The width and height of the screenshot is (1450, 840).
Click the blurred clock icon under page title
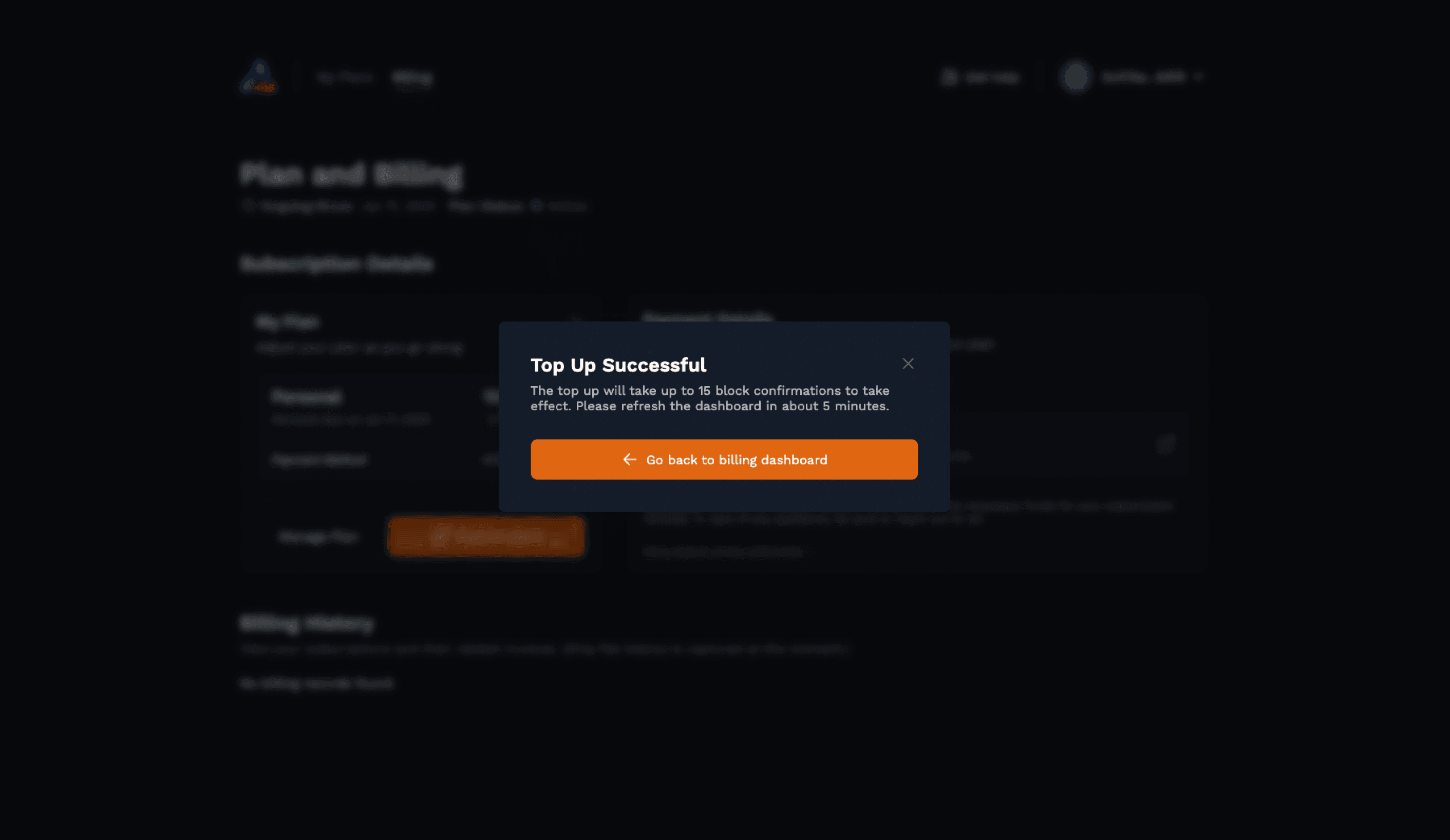pos(248,205)
